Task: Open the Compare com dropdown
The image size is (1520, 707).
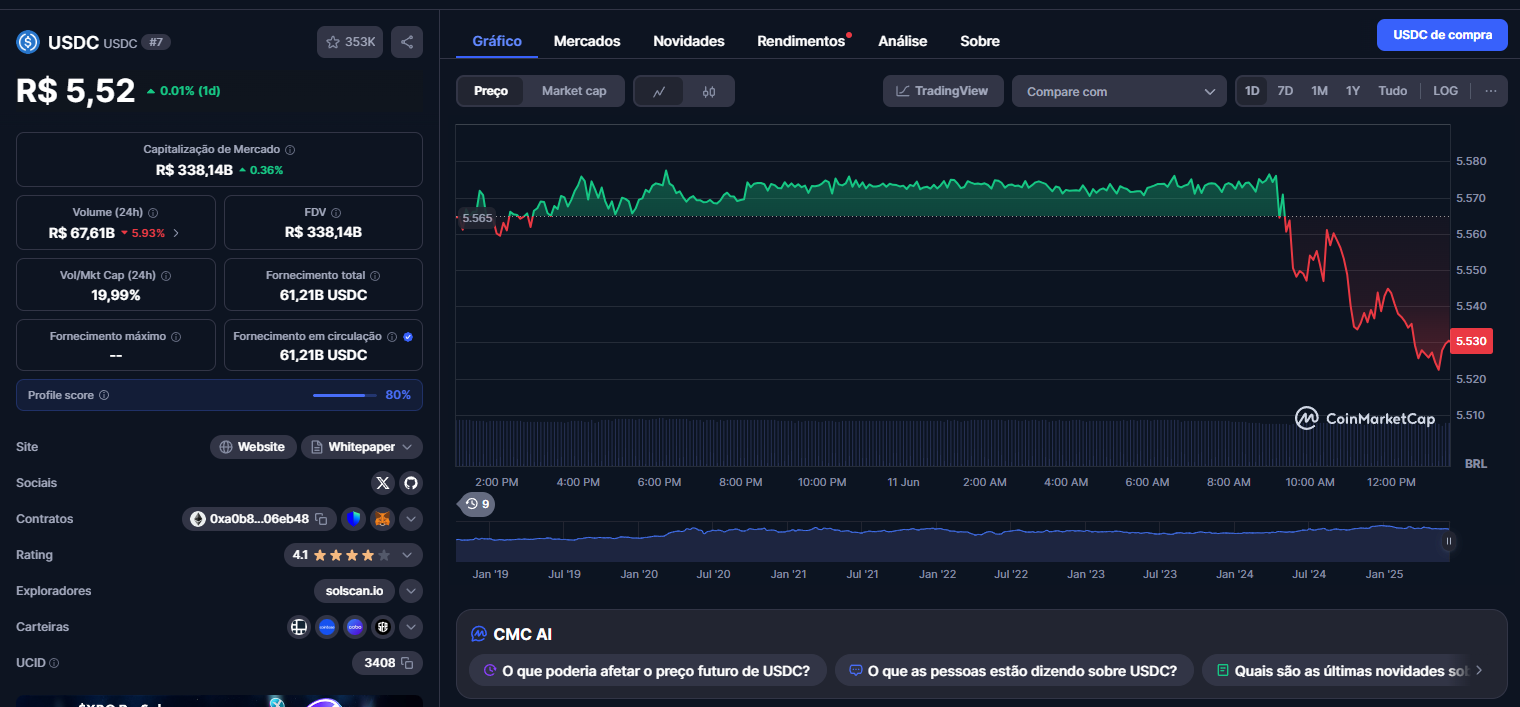Action: [x=1119, y=91]
